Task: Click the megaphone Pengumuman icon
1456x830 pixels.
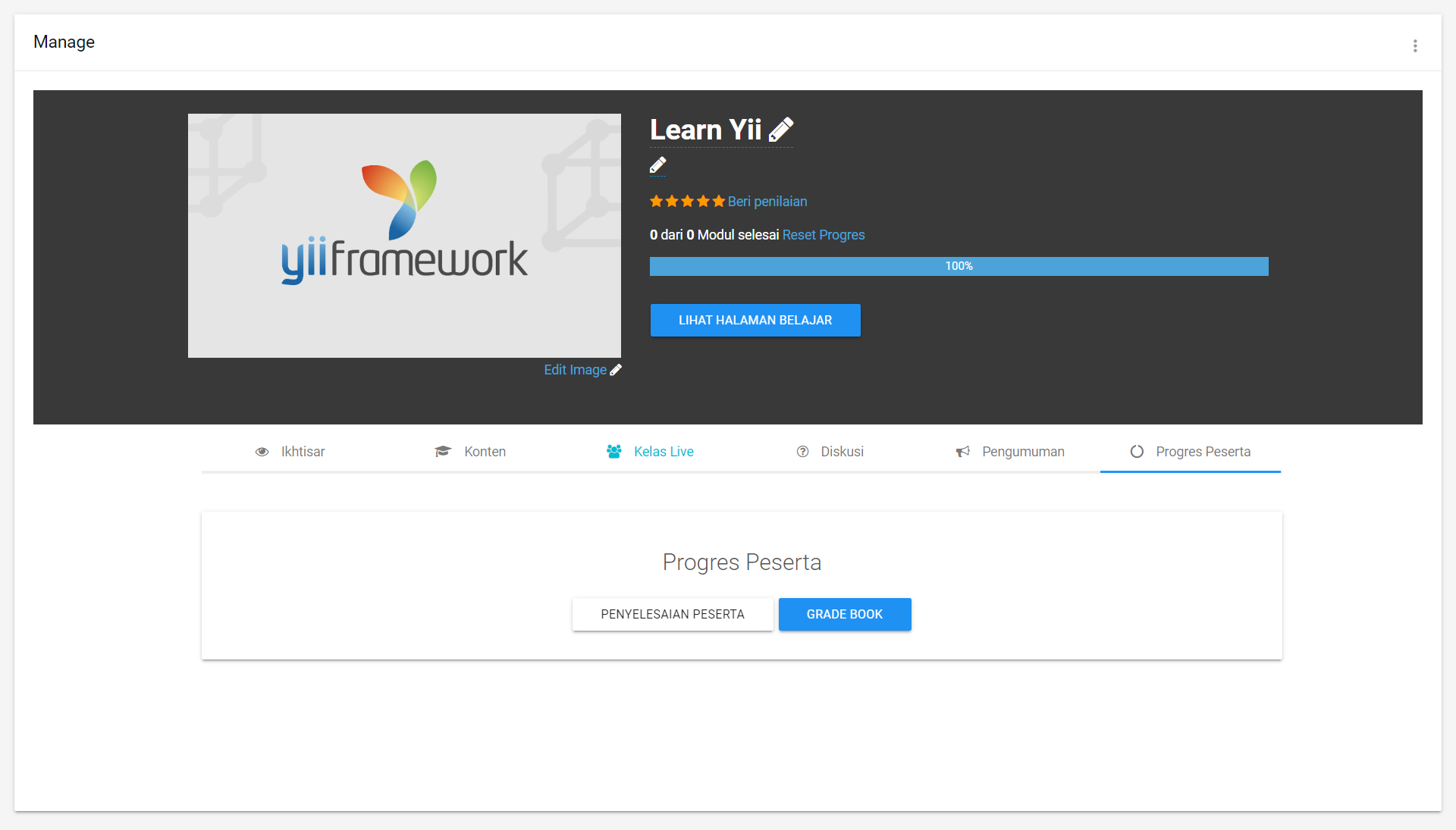Action: (x=963, y=452)
